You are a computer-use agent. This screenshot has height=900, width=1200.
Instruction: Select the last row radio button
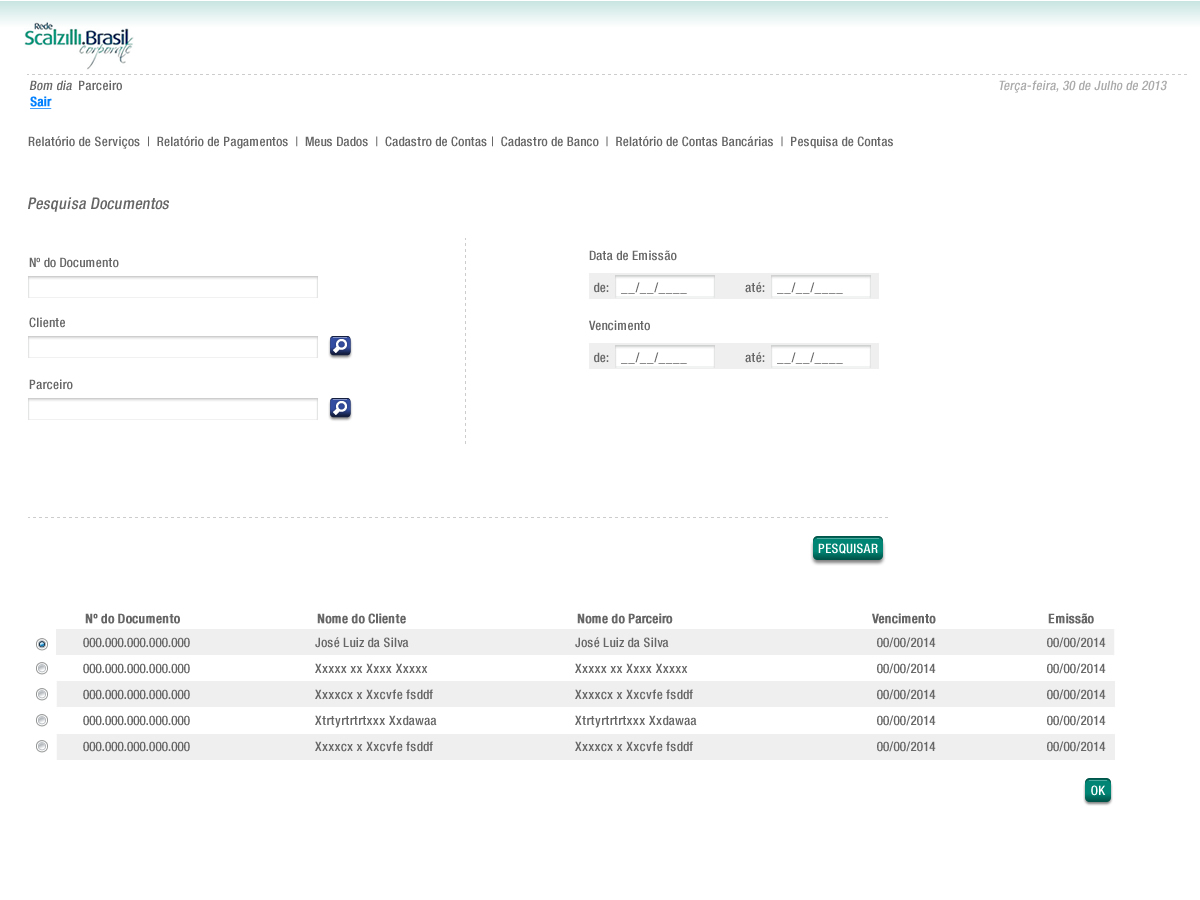(42, 746)
